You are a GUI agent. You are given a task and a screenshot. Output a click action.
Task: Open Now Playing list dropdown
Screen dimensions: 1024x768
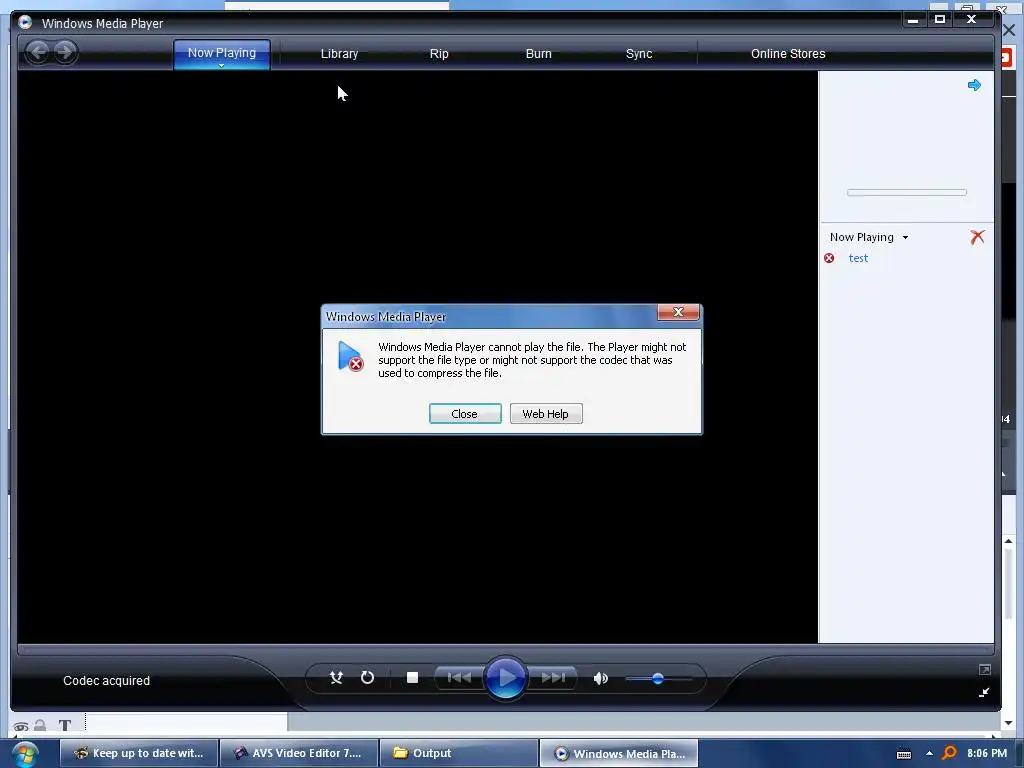pos(905,238)
